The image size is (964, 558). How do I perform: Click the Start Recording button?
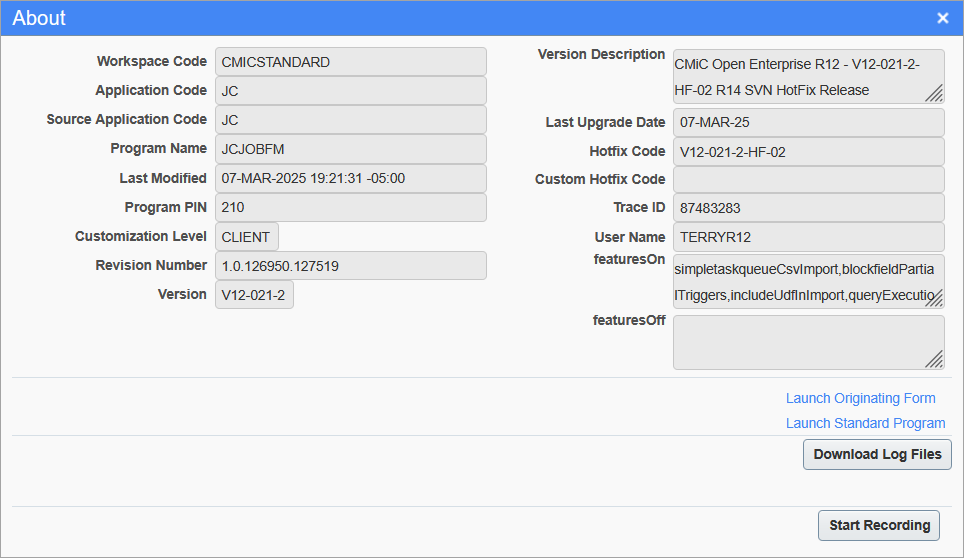click(879, 525)
